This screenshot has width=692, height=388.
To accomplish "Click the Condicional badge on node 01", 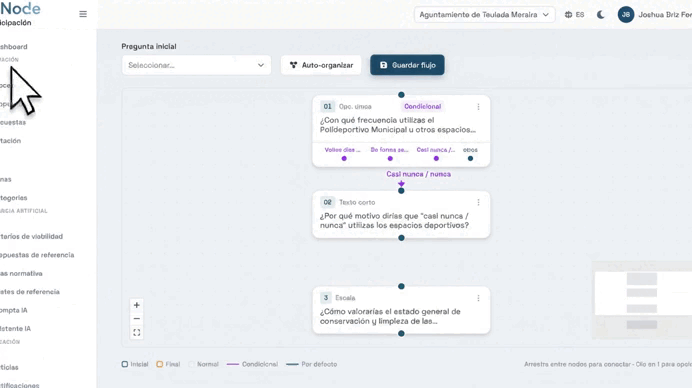I will [422, 106].
